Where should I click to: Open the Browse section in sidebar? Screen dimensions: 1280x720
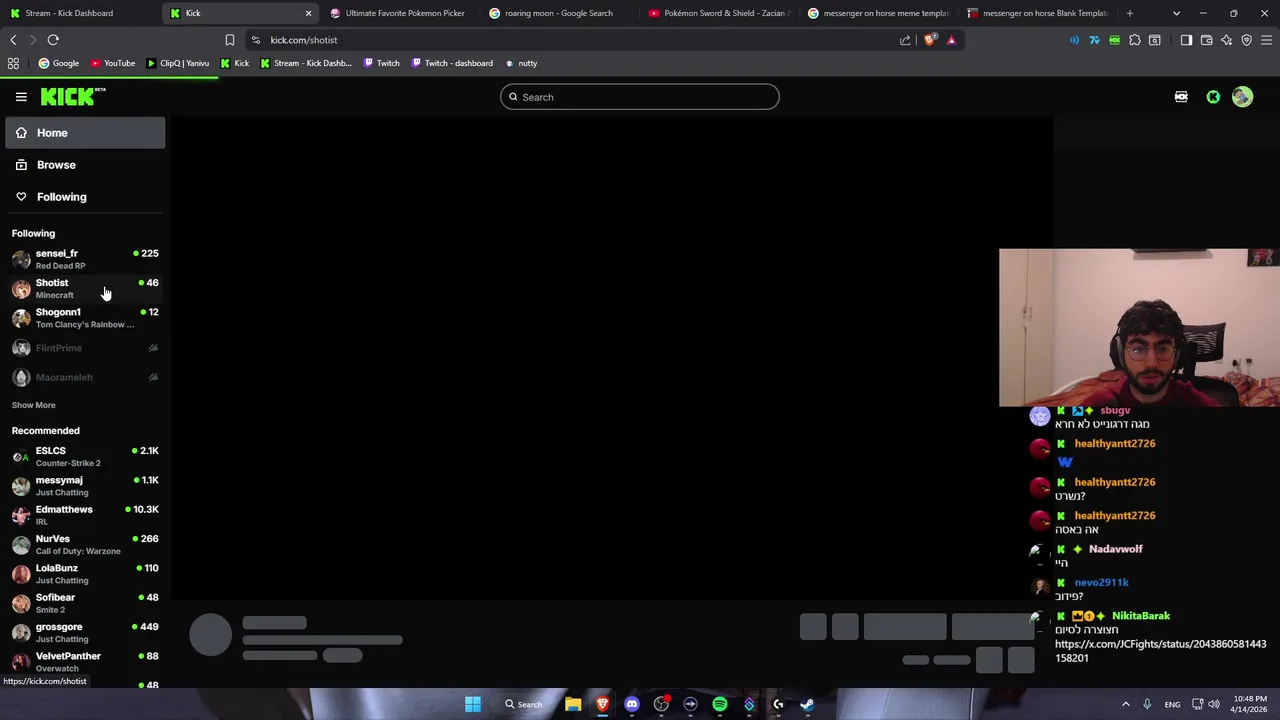85,165
